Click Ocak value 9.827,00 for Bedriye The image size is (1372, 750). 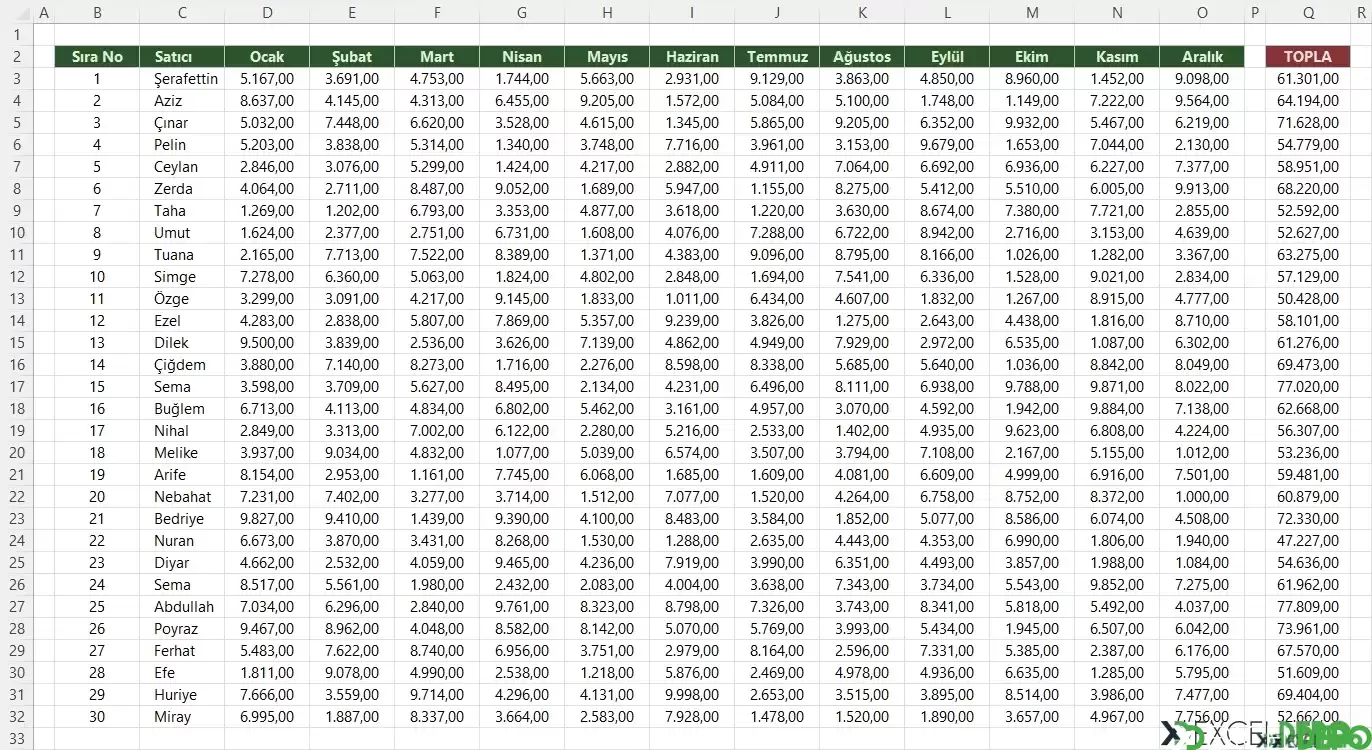(x=267, y=519)
